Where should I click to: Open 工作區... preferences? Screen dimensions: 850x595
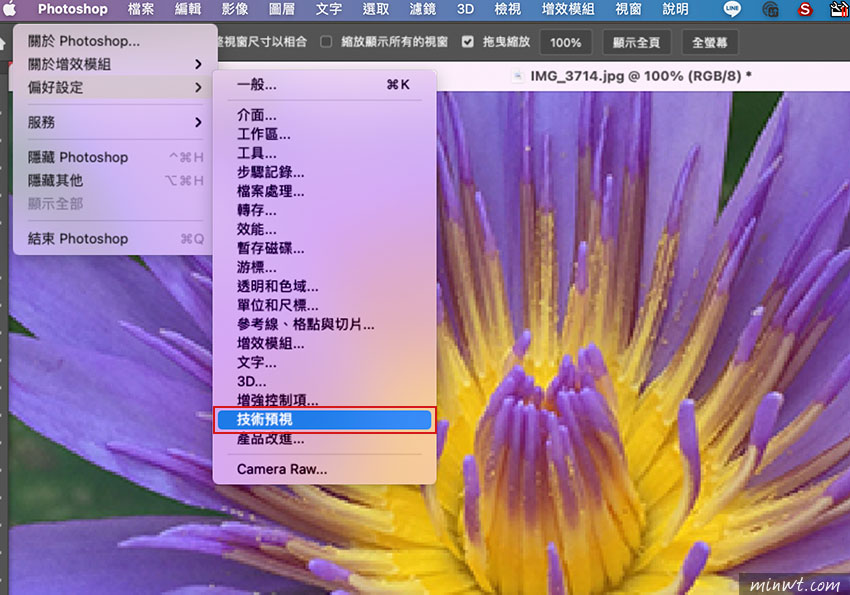pos(324,134)
